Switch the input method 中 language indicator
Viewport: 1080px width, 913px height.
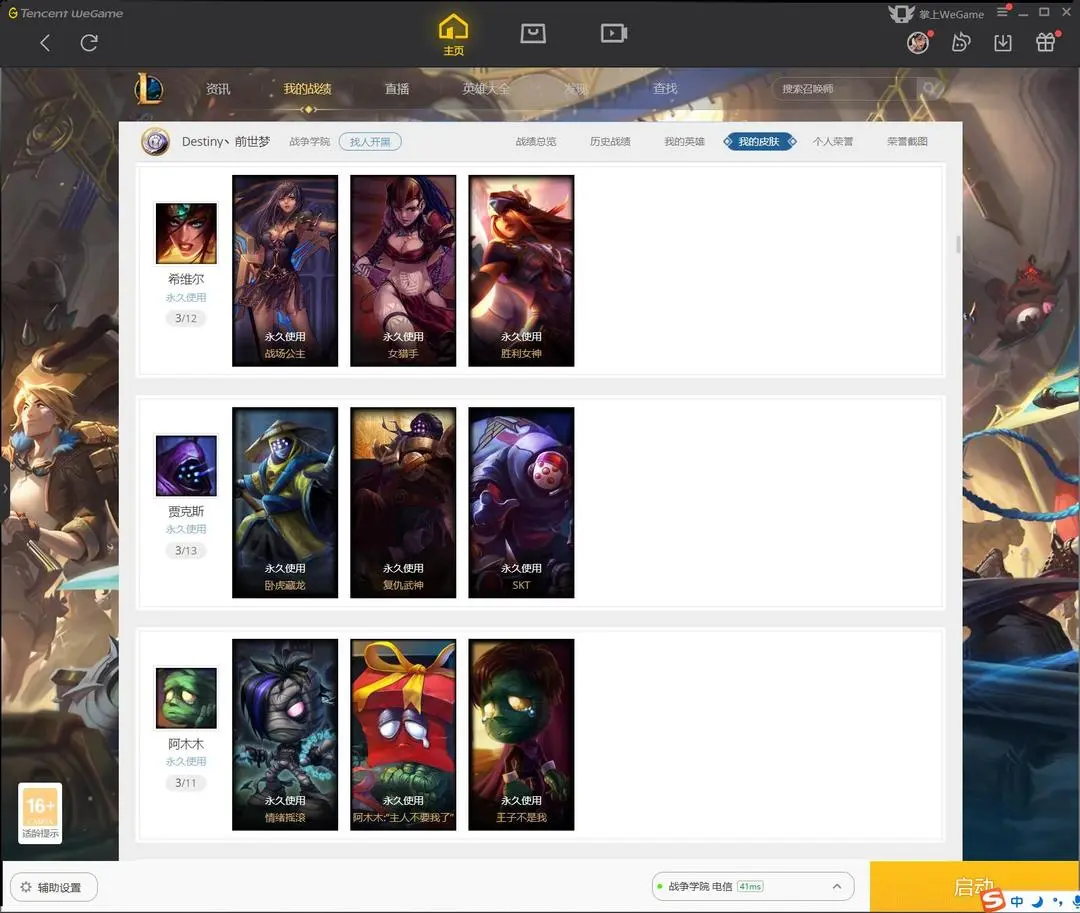(x=1017, y=901)
